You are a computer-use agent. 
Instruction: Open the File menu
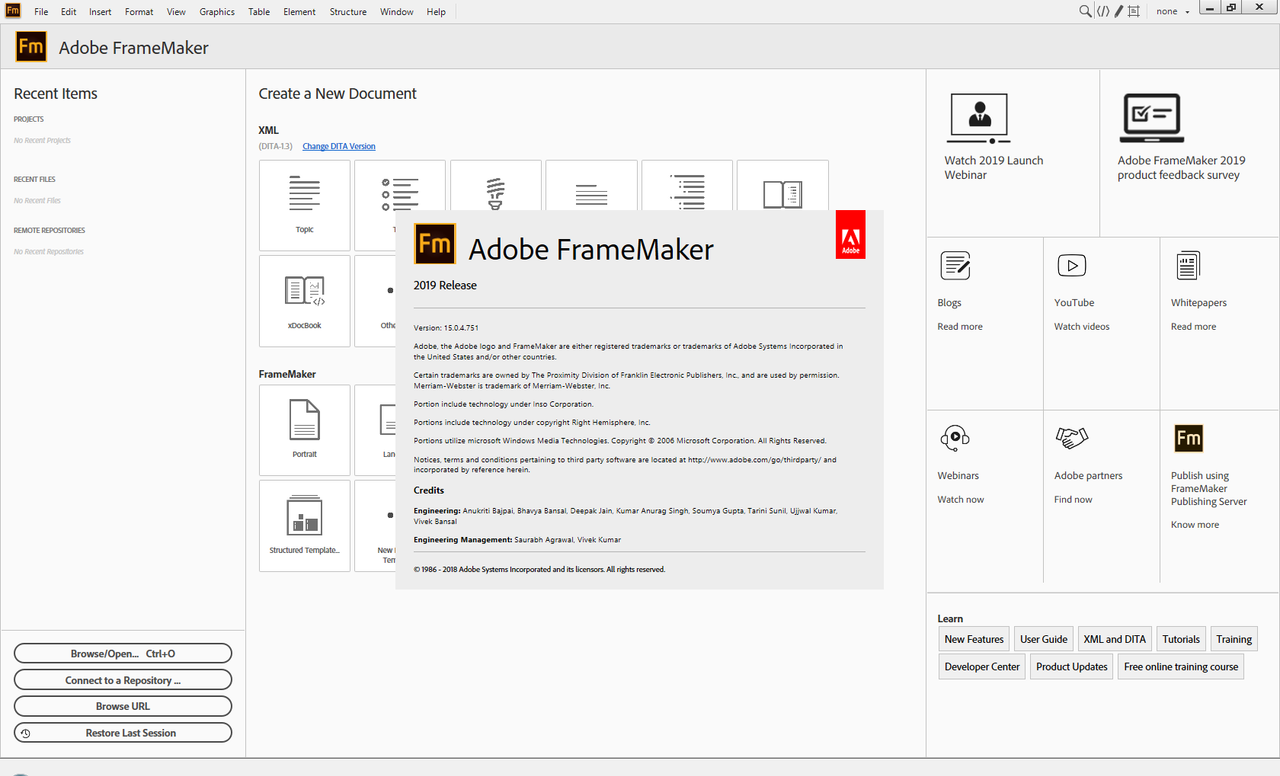coord(41,12)
